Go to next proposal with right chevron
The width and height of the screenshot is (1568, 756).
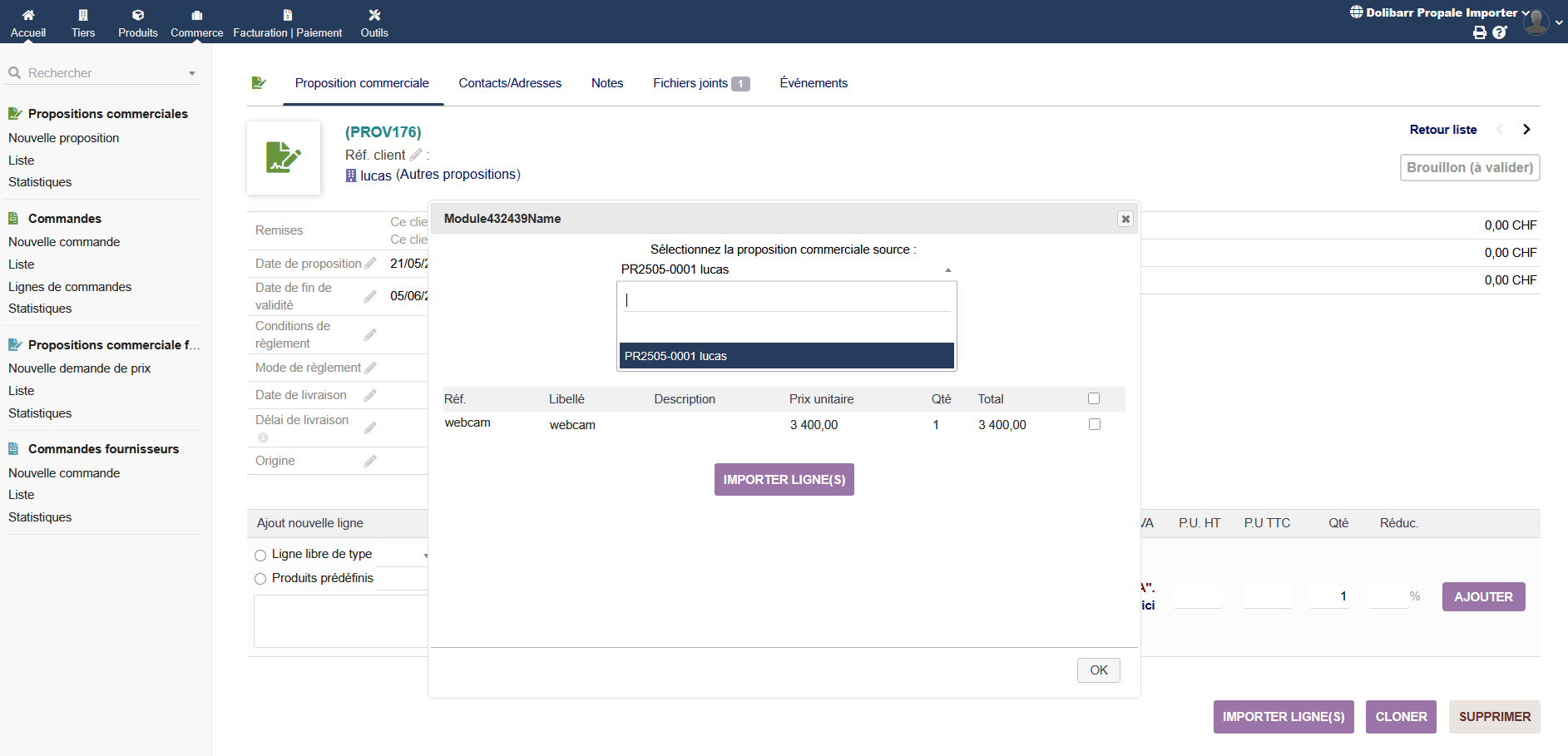[x=1526, y=130]
